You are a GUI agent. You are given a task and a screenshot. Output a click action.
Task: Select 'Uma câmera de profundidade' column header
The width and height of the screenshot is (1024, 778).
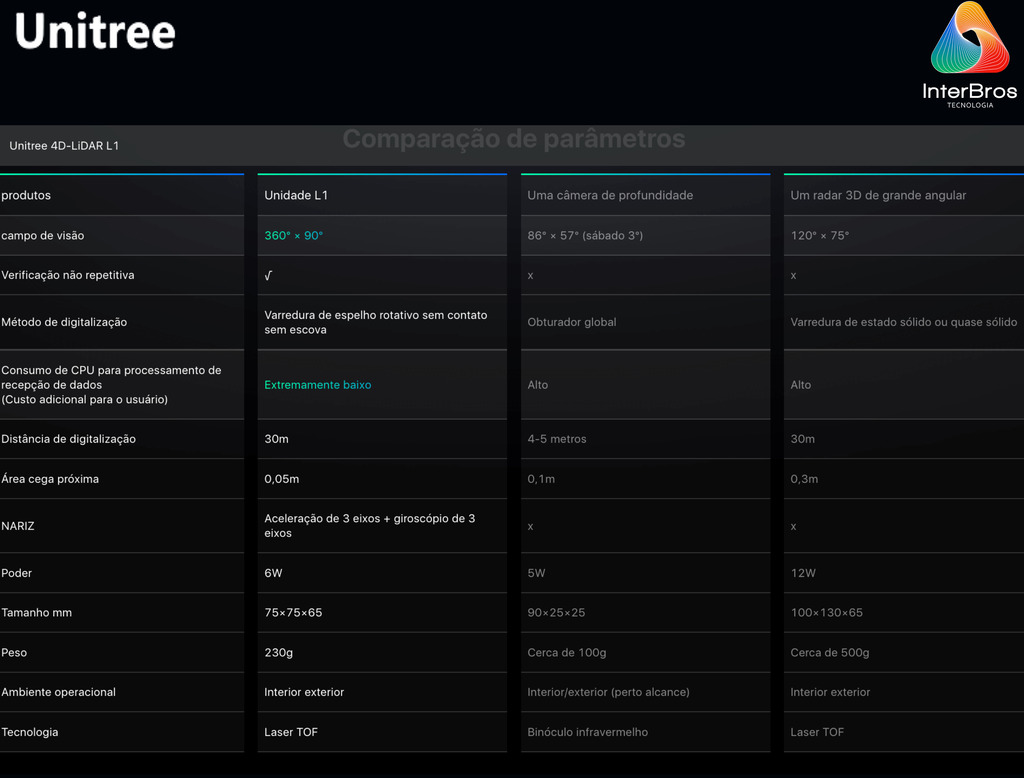coord(610,195)
